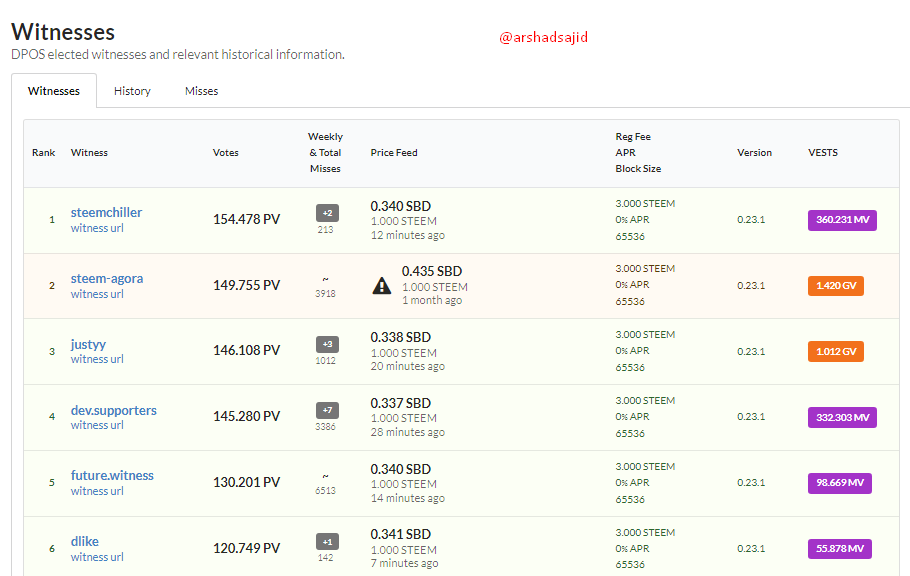Click the 120.749 PV votes value
Viewport: 910px width, 576px height.
pos(247,549)
